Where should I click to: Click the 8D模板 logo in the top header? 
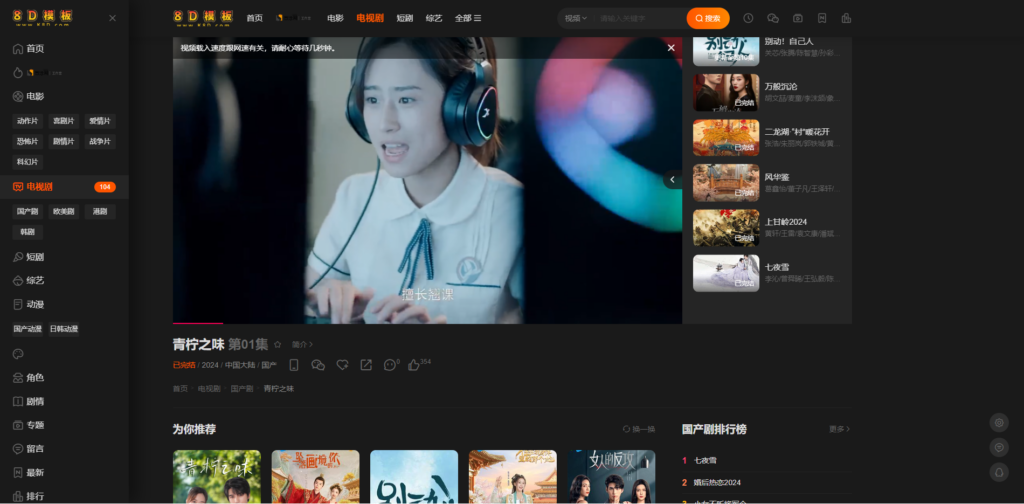(203, 18)
